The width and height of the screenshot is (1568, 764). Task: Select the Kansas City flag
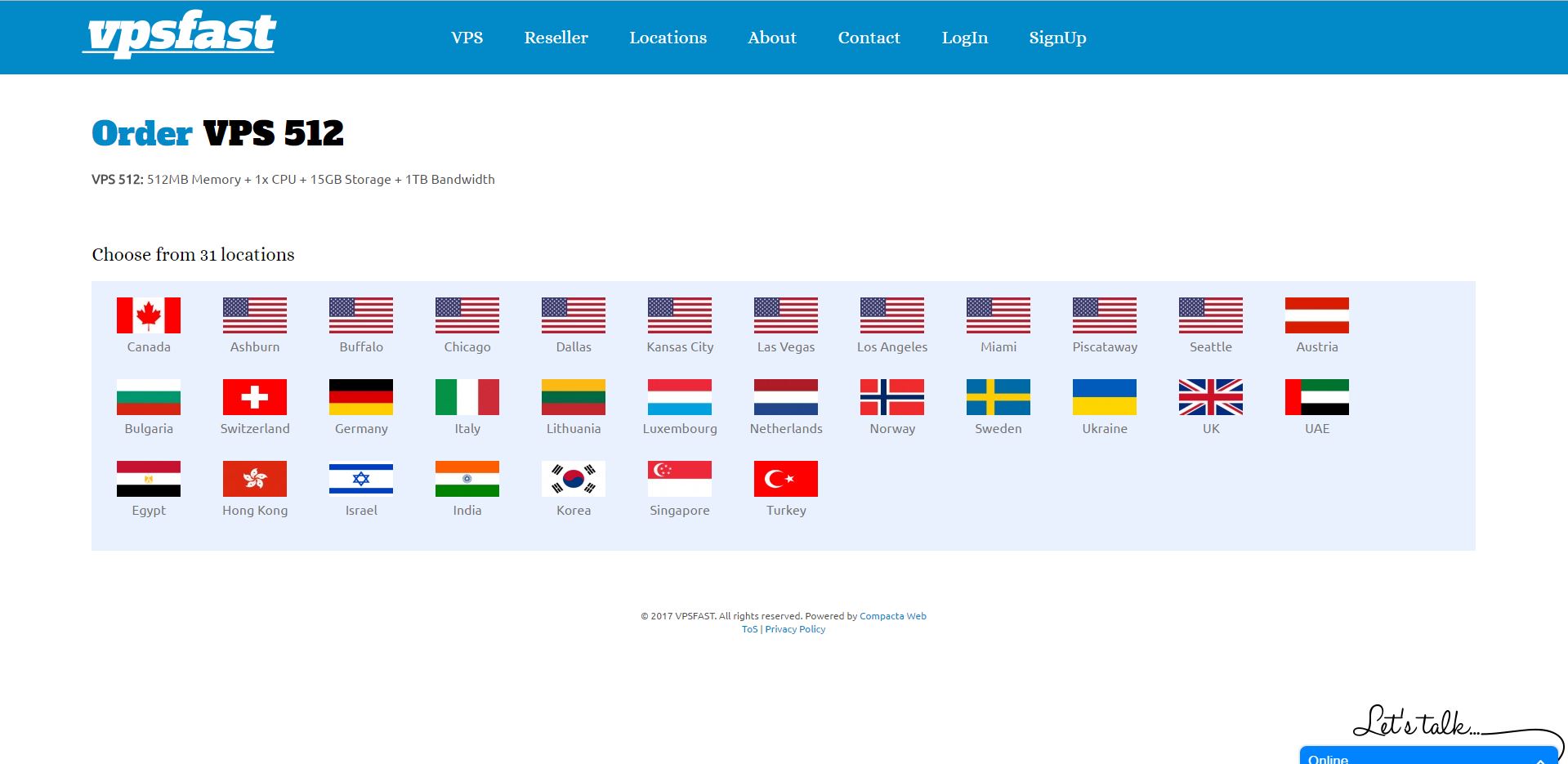click(x=680, y=315)
